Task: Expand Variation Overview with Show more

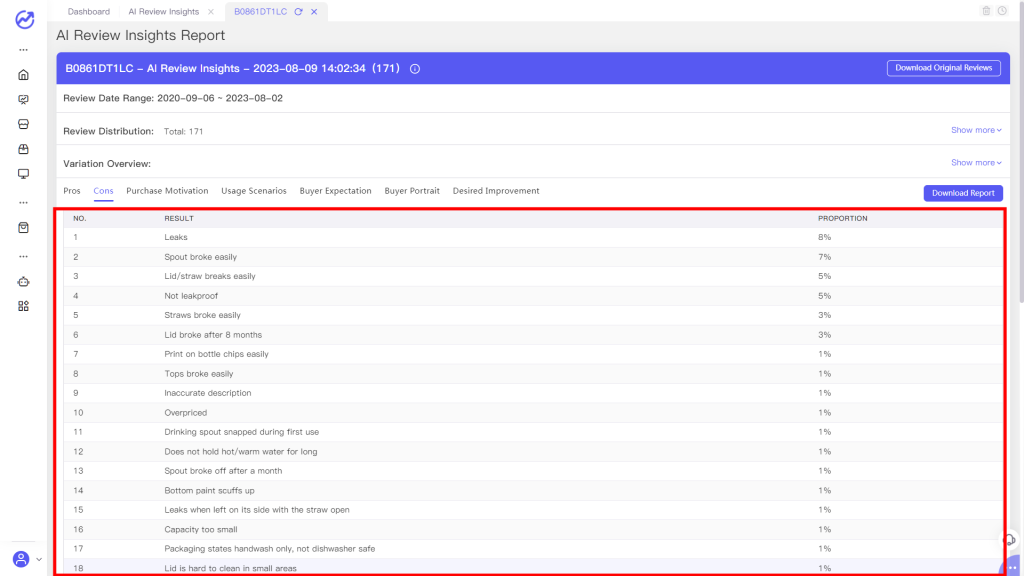Action: pos(976,162)
